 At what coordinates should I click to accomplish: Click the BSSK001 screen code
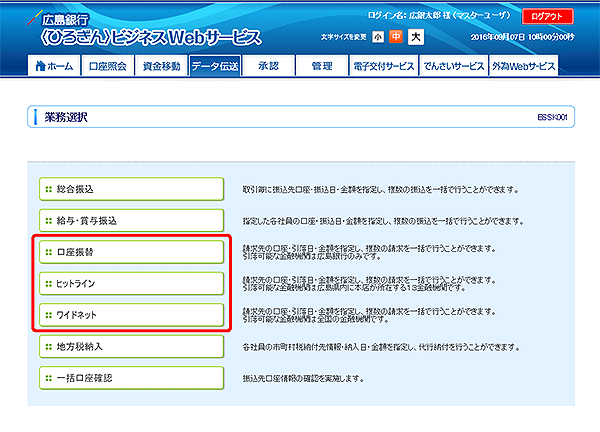point(552,117)
